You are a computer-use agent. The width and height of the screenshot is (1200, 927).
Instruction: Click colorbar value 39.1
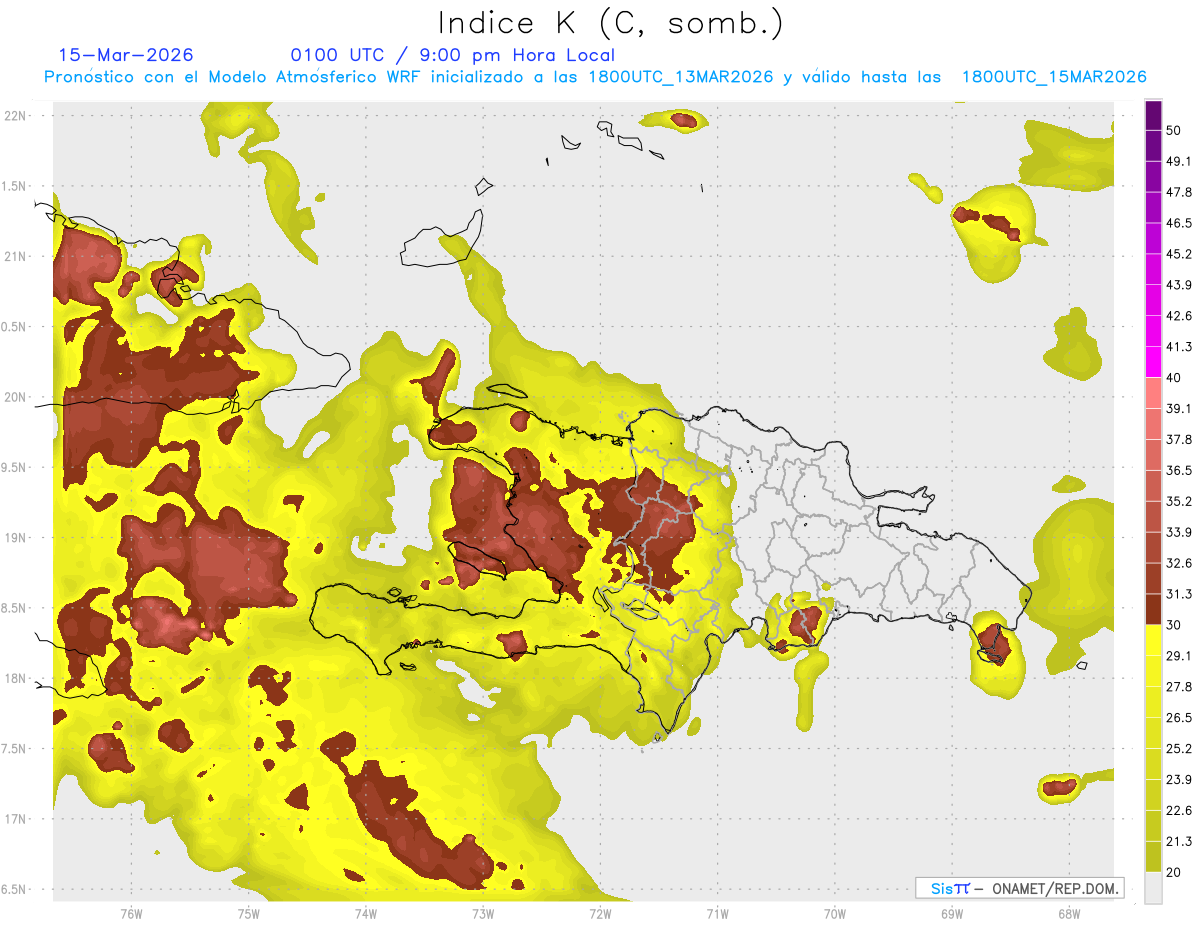coord(1179,409)
